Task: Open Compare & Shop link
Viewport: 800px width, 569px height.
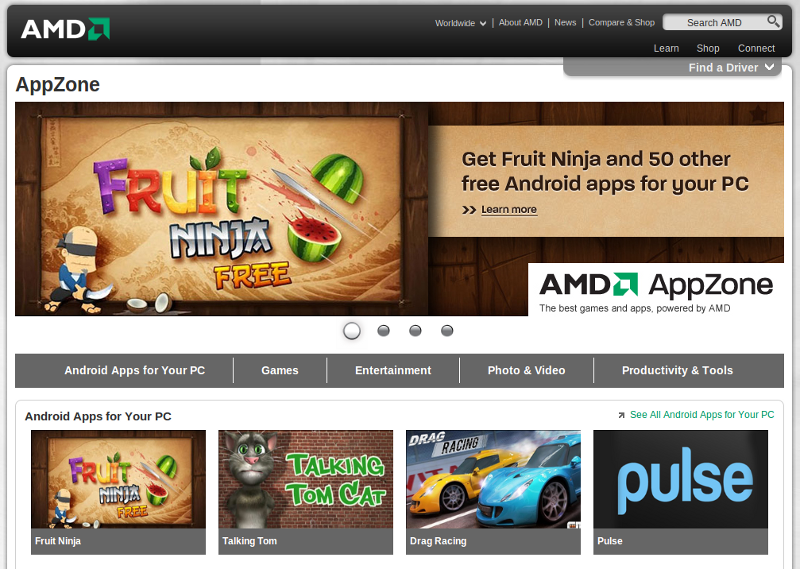Action: pos(621,22)
